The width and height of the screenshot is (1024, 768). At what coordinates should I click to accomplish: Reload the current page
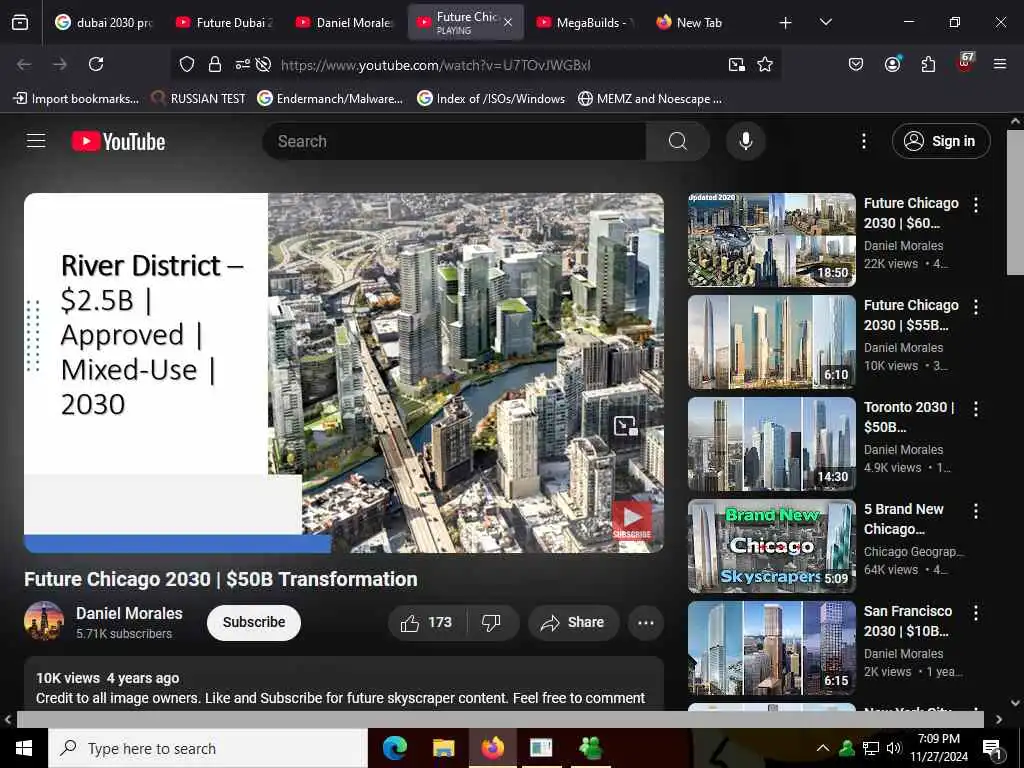(96, 64)
